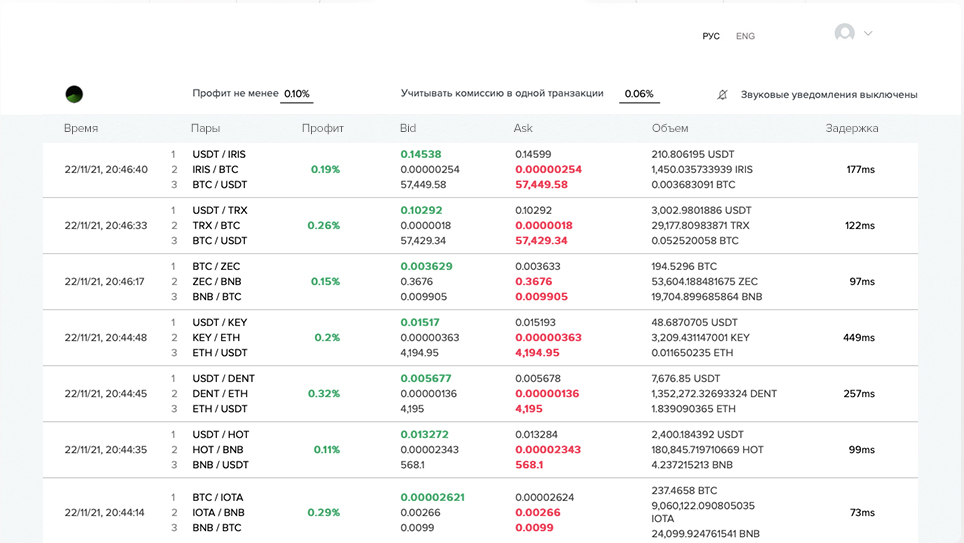Switch language to РУС
Image resolution: width=964 pixels, height=543 pixels.
711,36
